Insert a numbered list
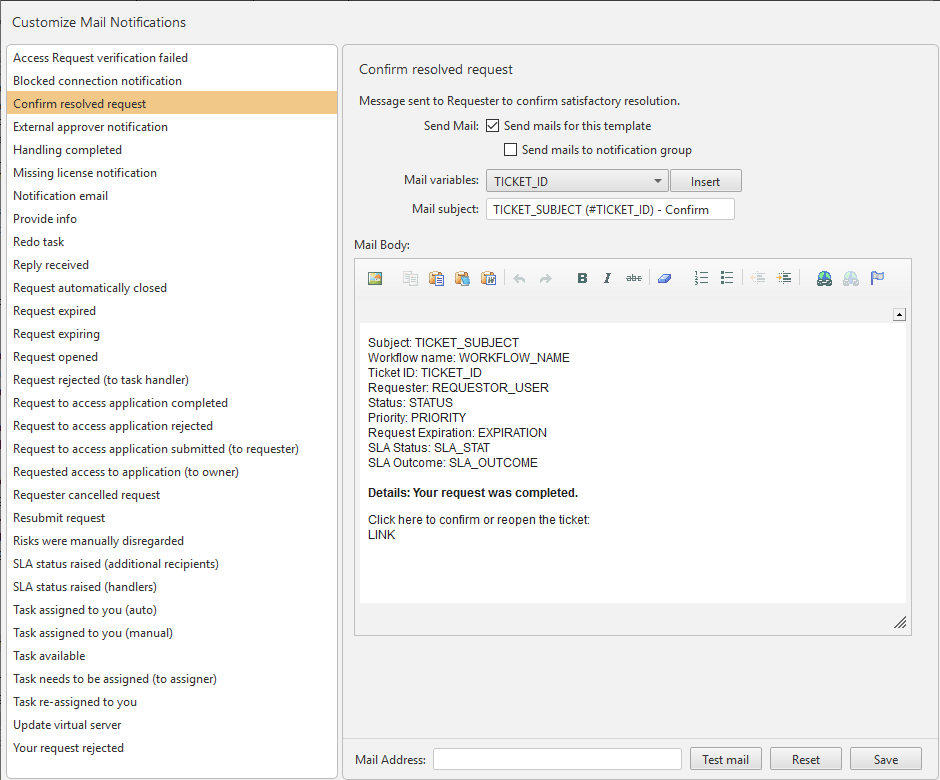Screen dimensions: 940x780 701,278
